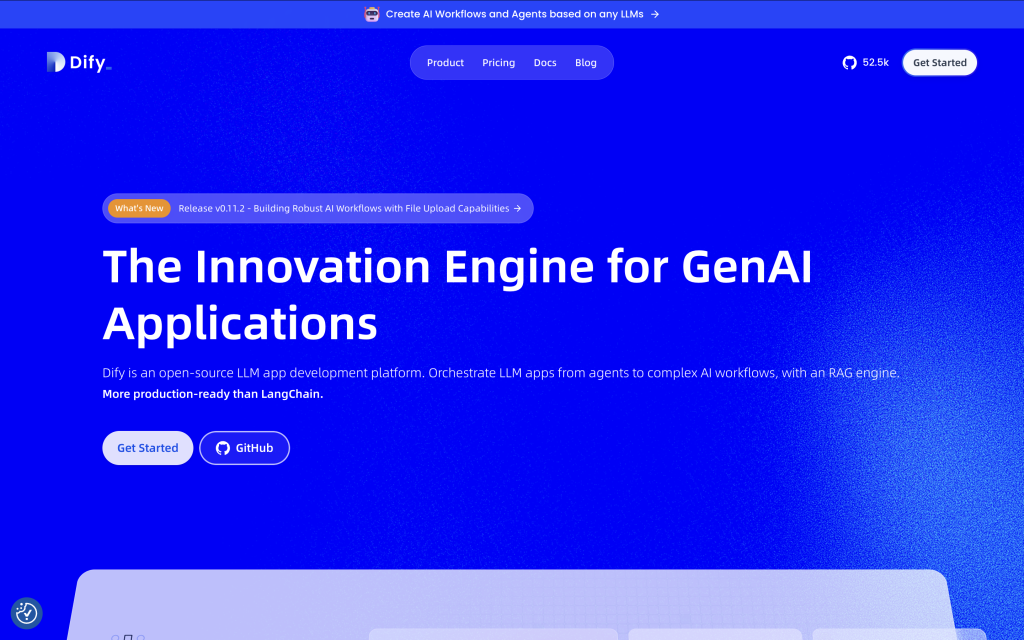Click the arrow next to the release announcement
Viewport: 1024px width, 640px height.
(x=518, y=208)
